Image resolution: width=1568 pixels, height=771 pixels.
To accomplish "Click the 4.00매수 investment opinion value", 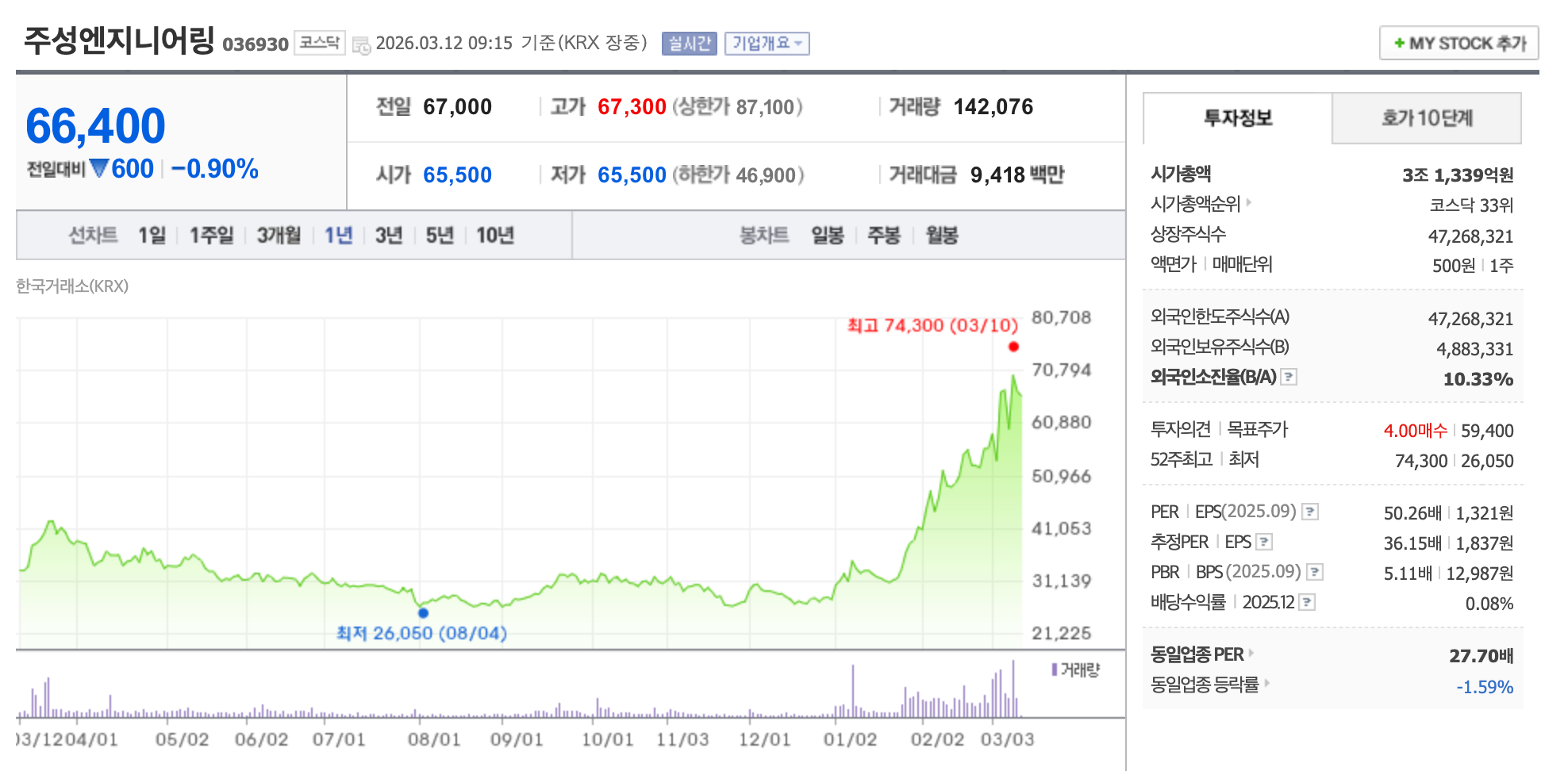I will [x=1415, y=431].
